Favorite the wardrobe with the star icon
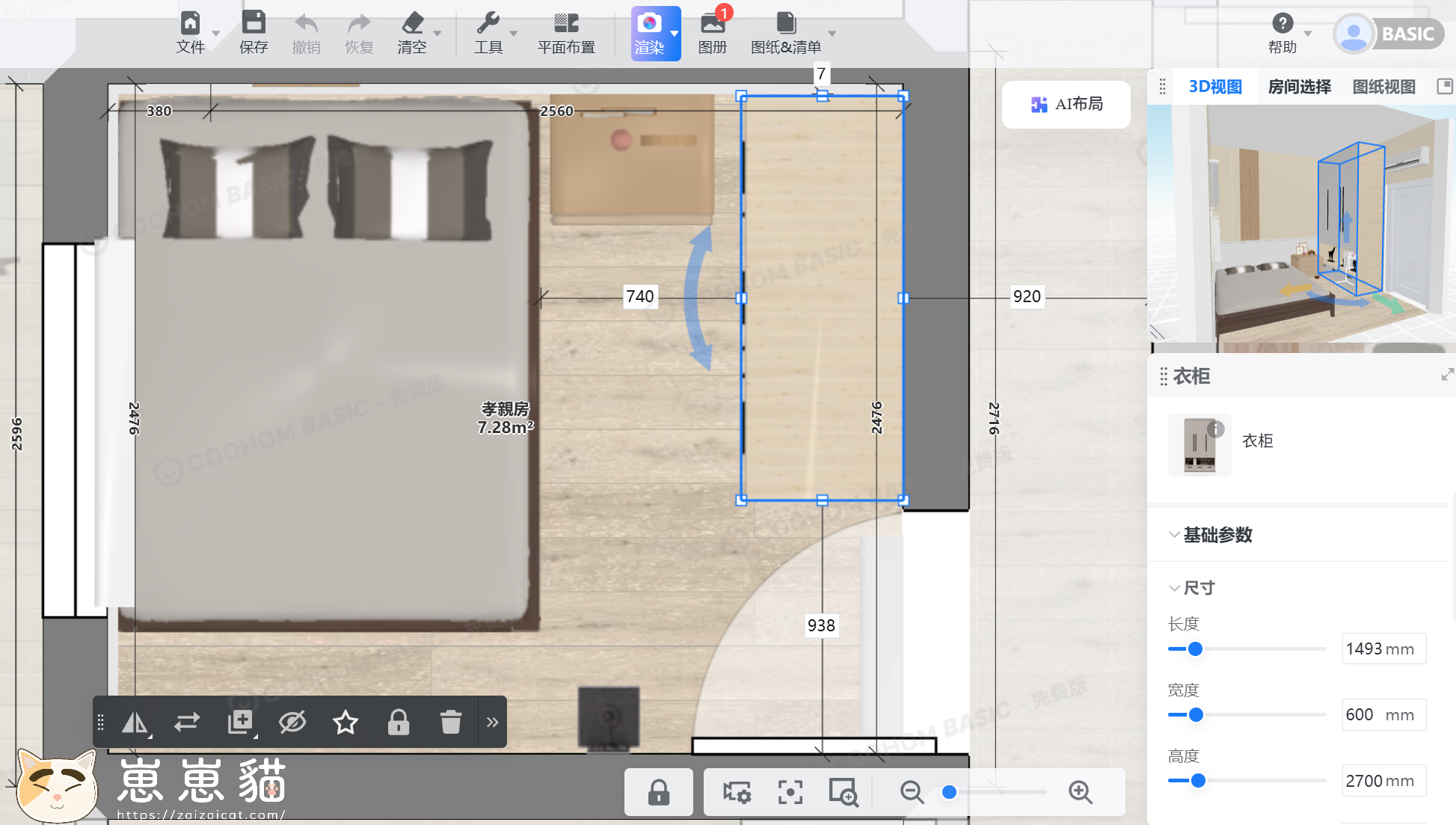Image resolution: width=1456 pixels, height=825 pixels. [x=345, y=722]
